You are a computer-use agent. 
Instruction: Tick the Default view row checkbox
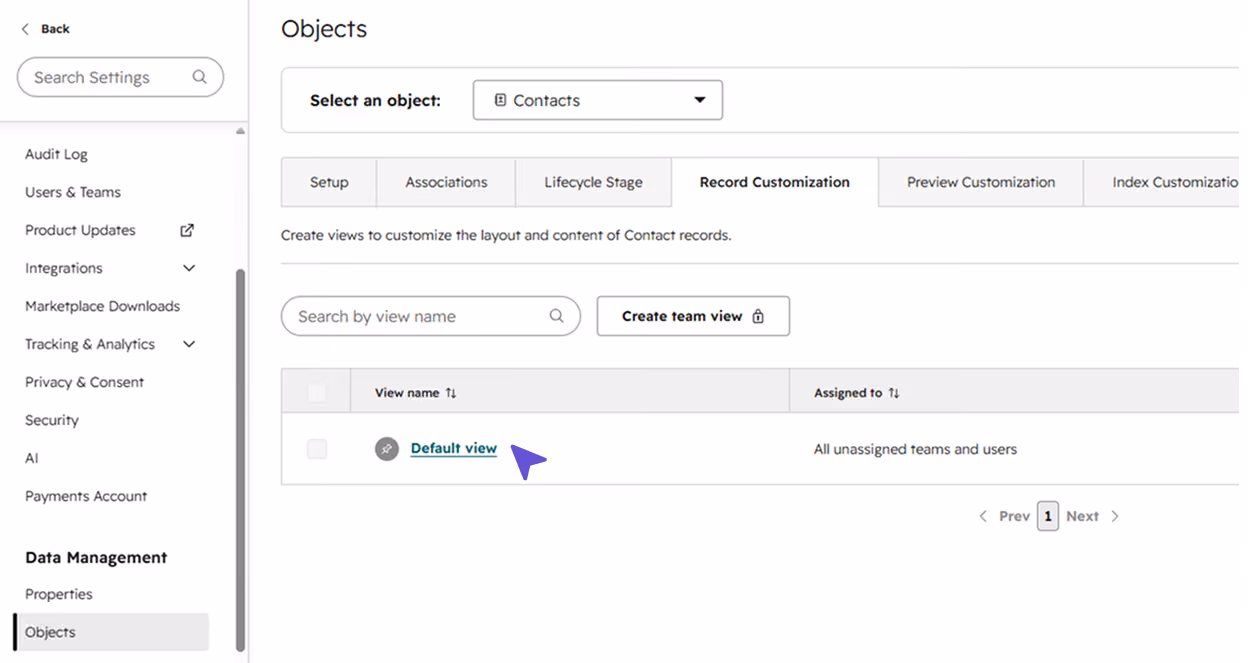click(x=317, y=449)
